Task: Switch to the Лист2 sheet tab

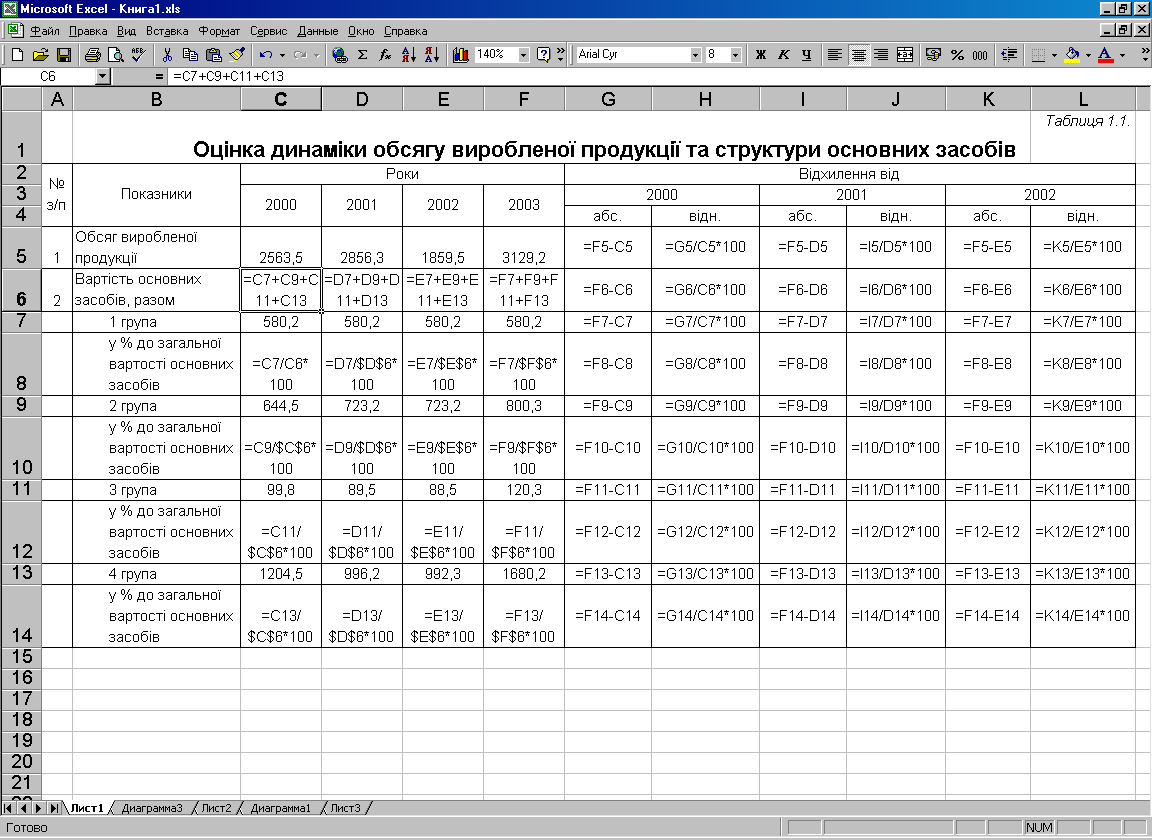Action: pos(216,808)
